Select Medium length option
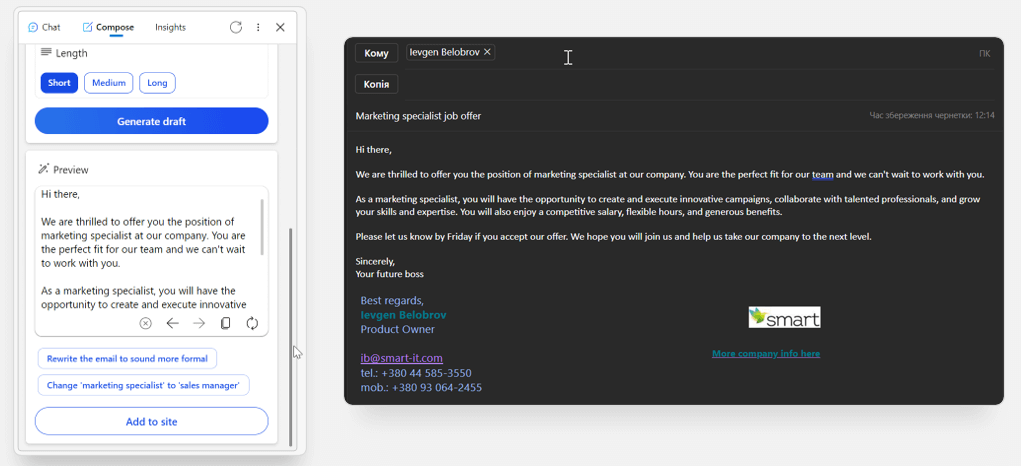The image size is (1021, 466). 109,83
